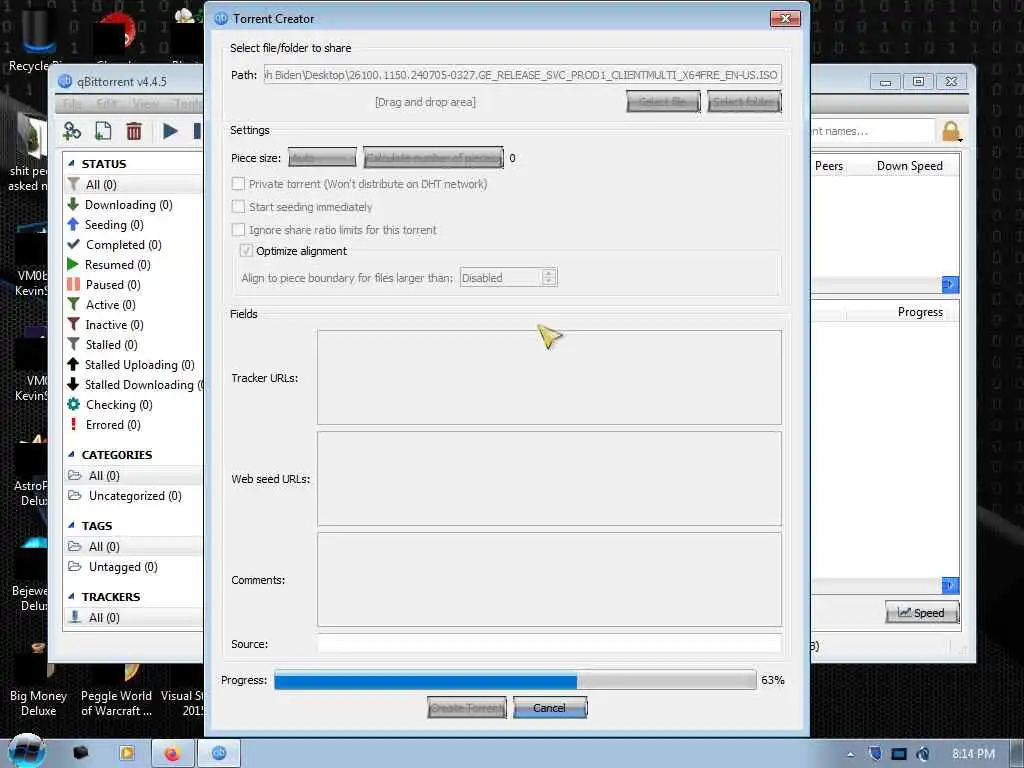Resume torrent play icon in qBittorrent toolbar
The height and width of the screenshot is (768, 1024).
click(x=170, y=131)
